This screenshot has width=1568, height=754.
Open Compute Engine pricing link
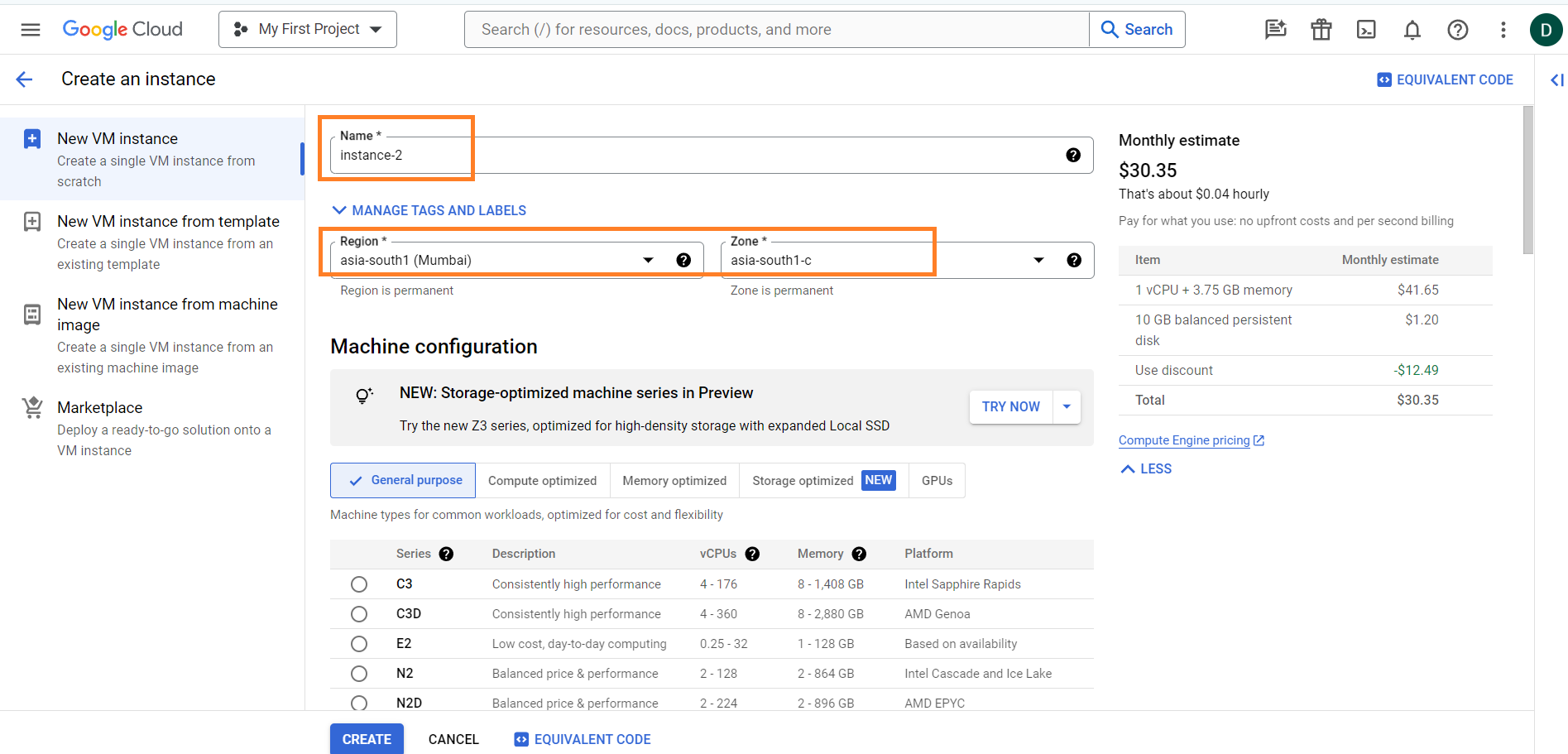[1192, 440]
